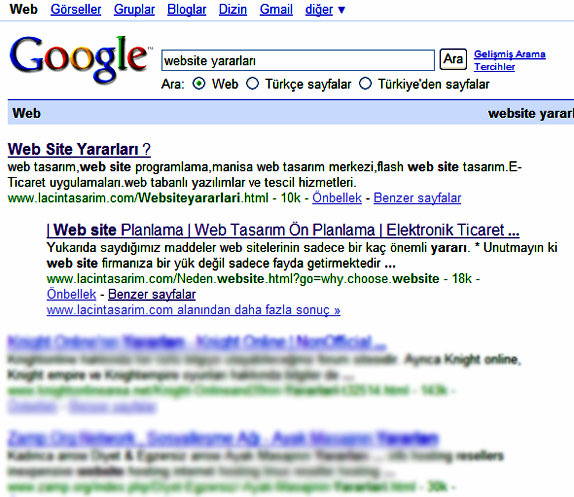Click the Ara search button
Viewport: 574px width, 497px height.
click(453, 59)
